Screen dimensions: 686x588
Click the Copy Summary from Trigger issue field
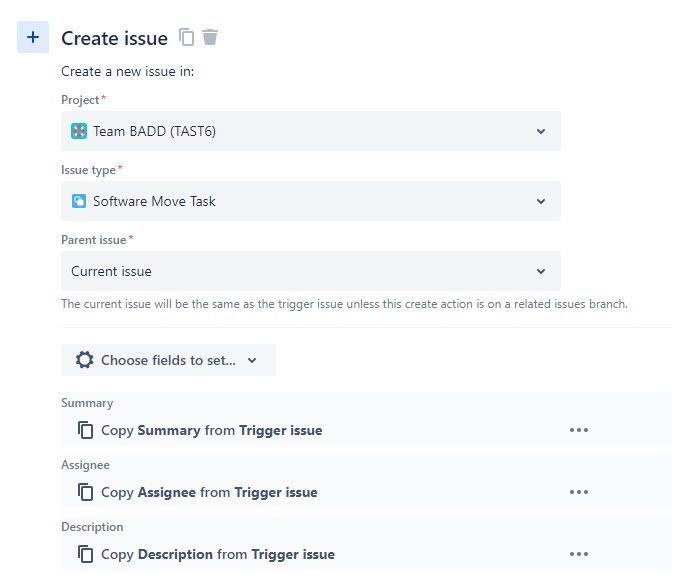(x=366, y=430)
